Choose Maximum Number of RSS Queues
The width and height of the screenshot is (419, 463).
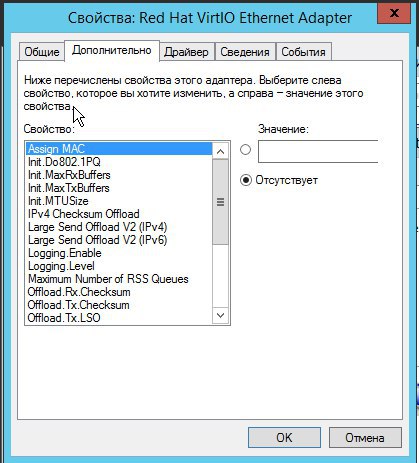(x=119, y=279)
